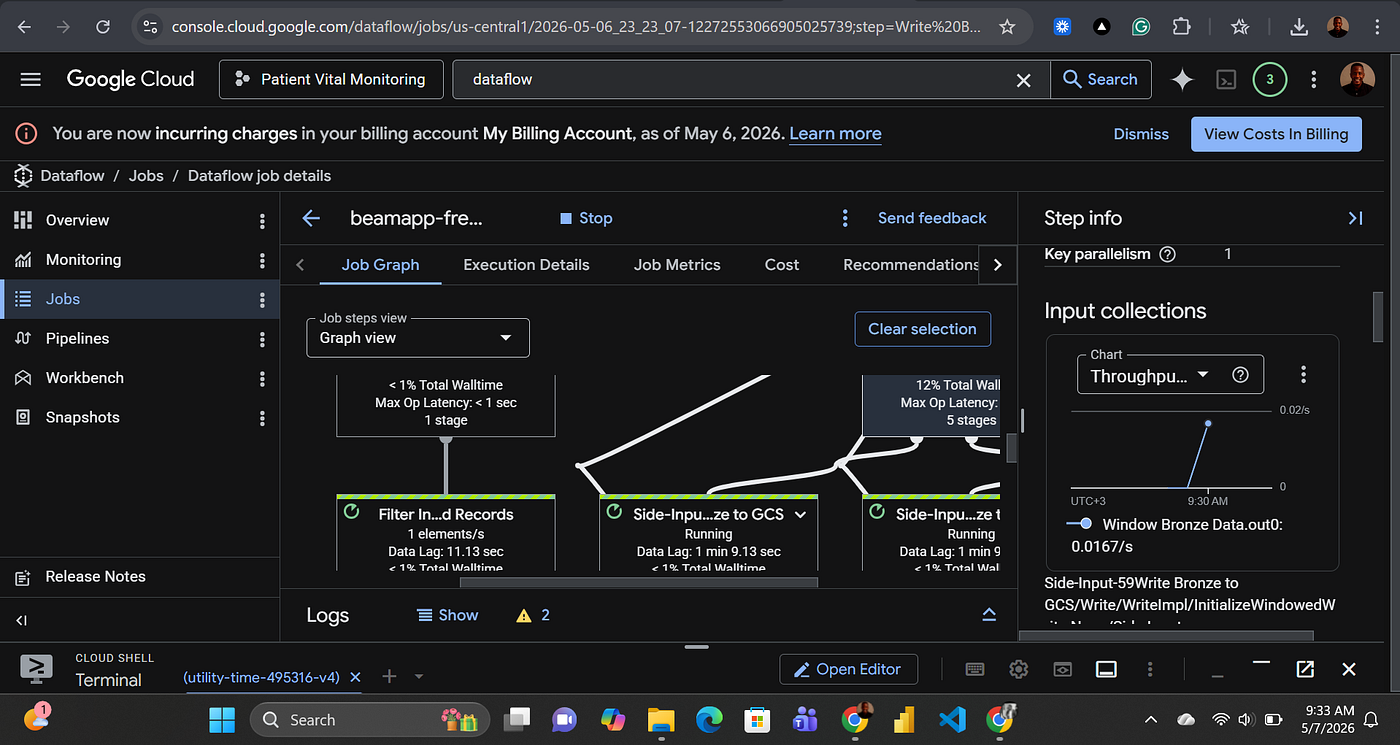
Task: Expand the Logs panel chevron
Action: 989,615
